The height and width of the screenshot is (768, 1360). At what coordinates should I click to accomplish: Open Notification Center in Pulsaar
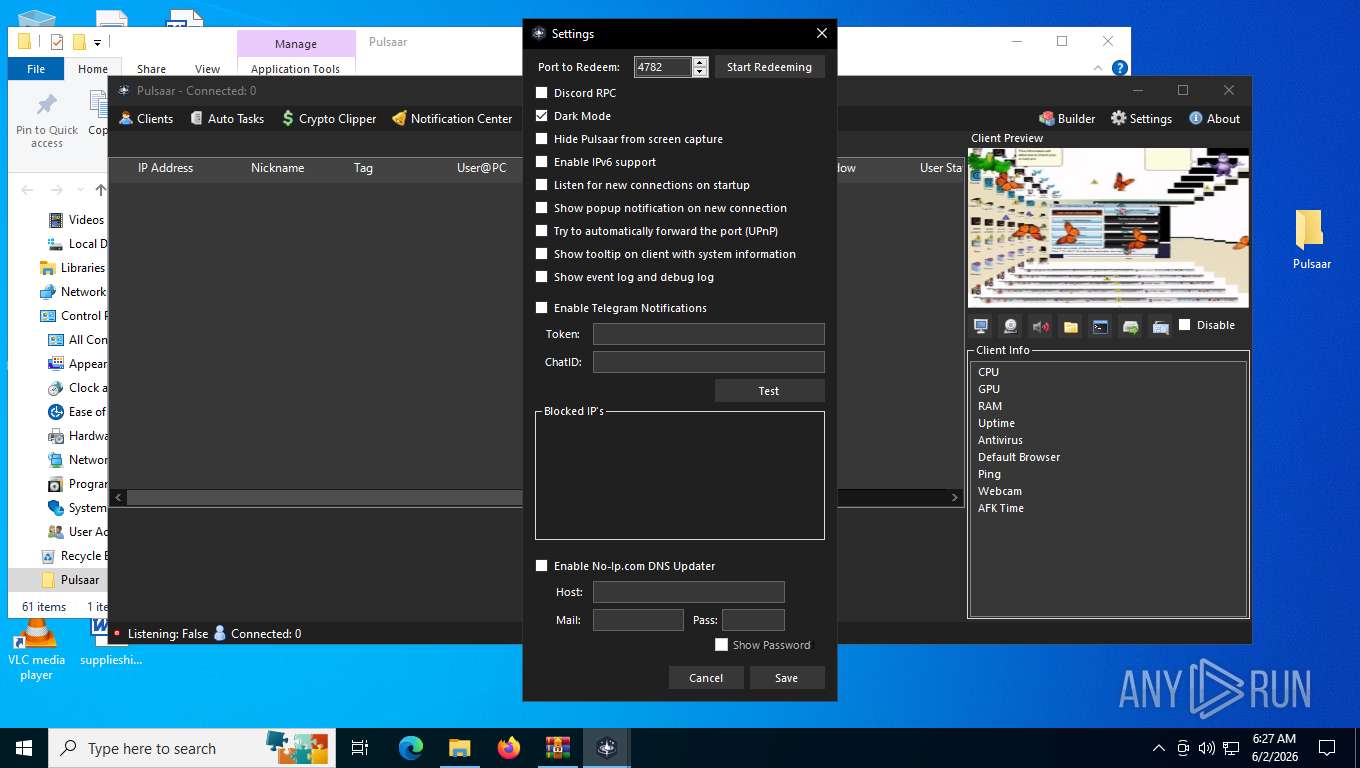pos(452,118)
